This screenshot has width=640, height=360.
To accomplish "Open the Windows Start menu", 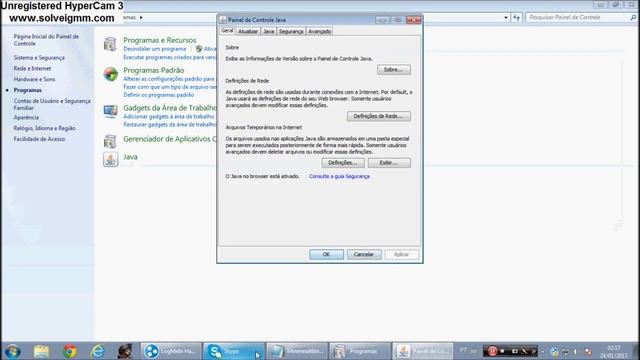I will (13, 351).
